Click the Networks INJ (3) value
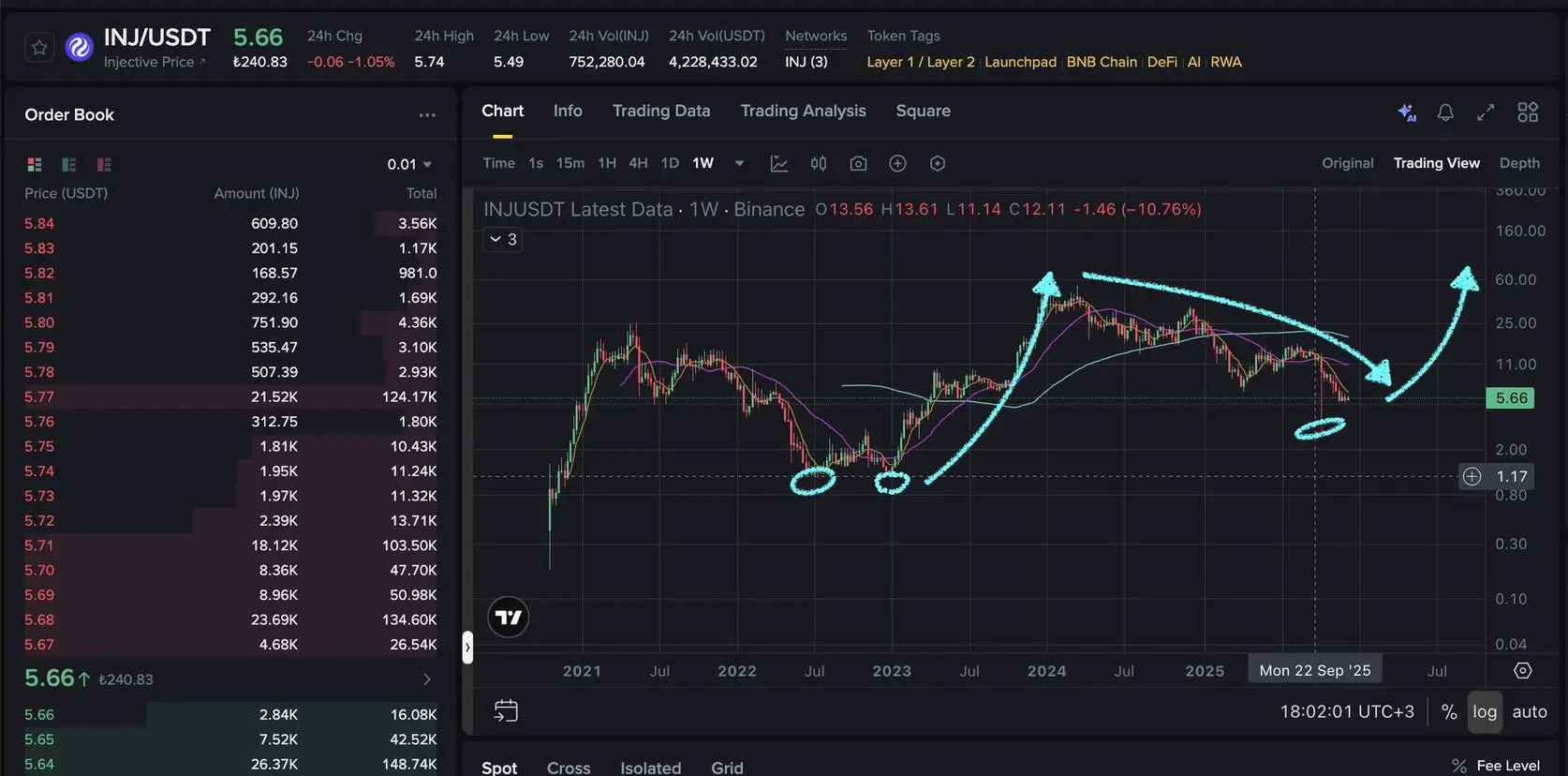Image resolution: width=1568 pixels, height=776 pixels. tap(806, 62)
